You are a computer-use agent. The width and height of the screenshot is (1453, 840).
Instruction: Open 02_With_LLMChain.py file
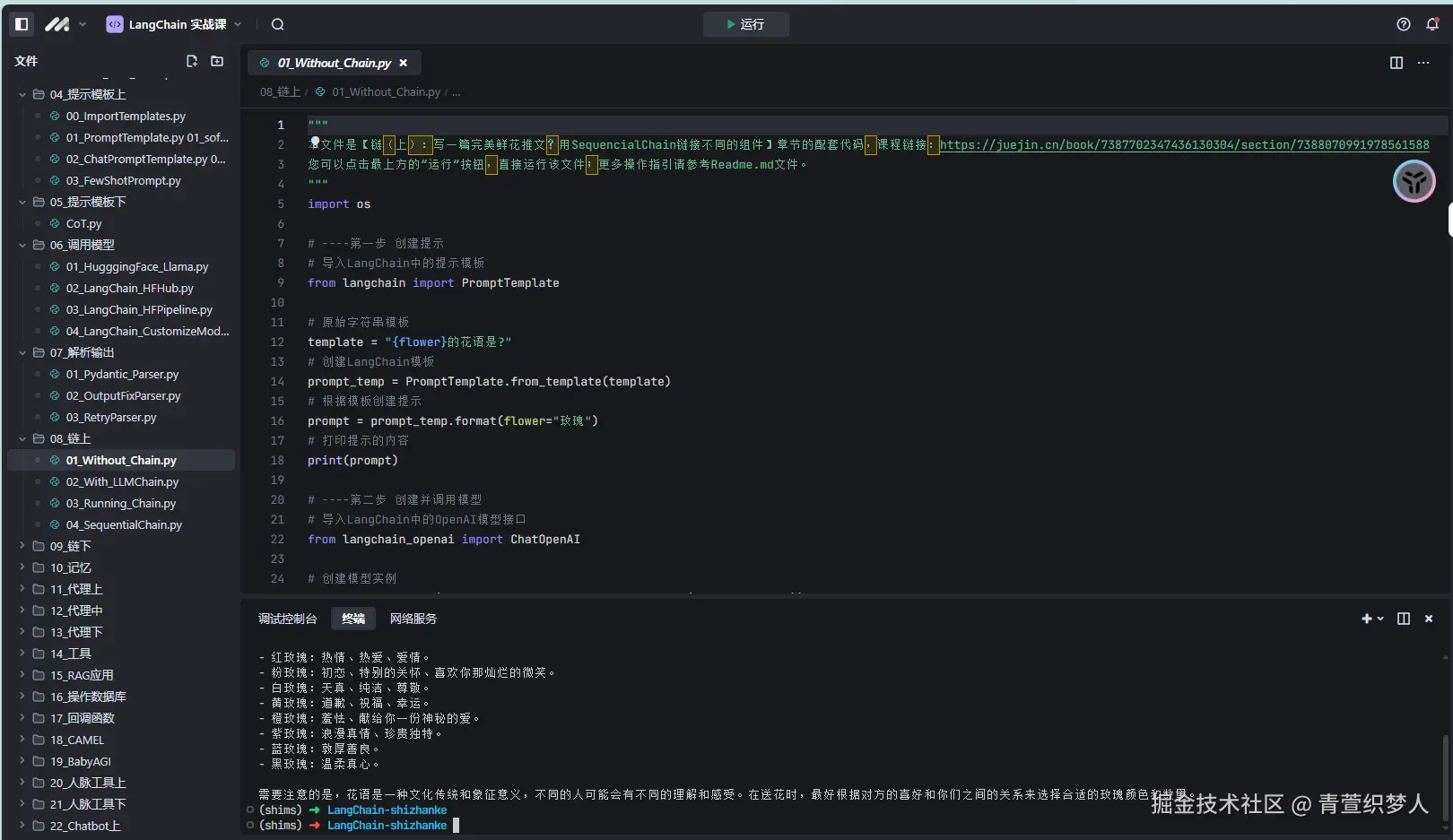pyautogui.click(x=122, y=481)
